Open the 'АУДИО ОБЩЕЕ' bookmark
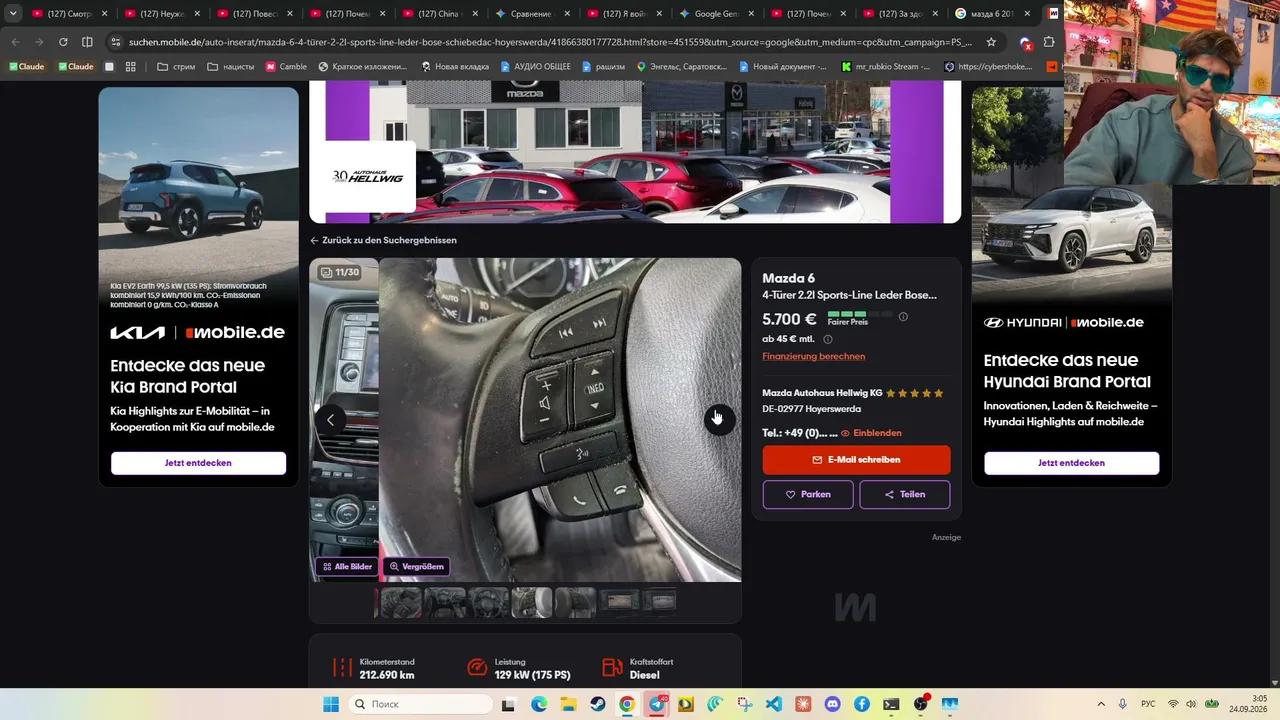 click(x=536, y=67)
